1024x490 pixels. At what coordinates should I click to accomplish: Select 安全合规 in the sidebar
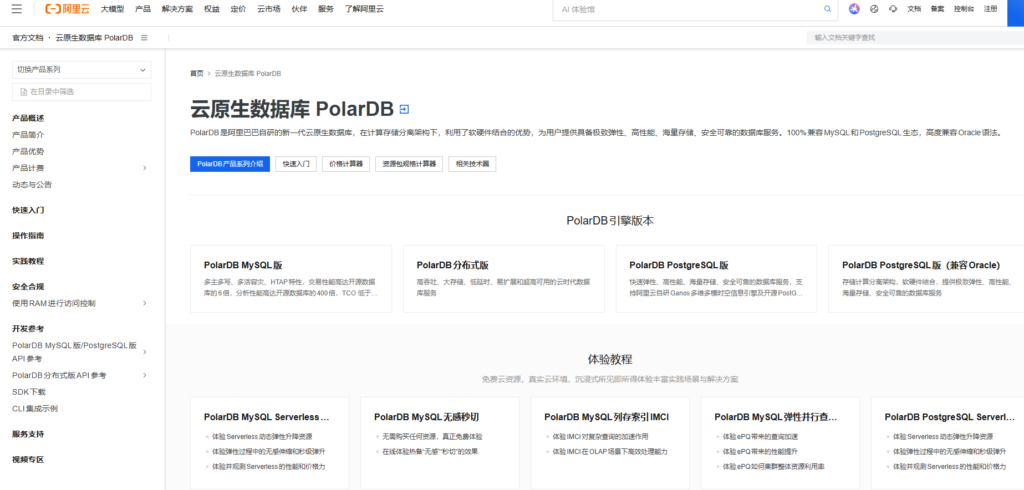28,286
